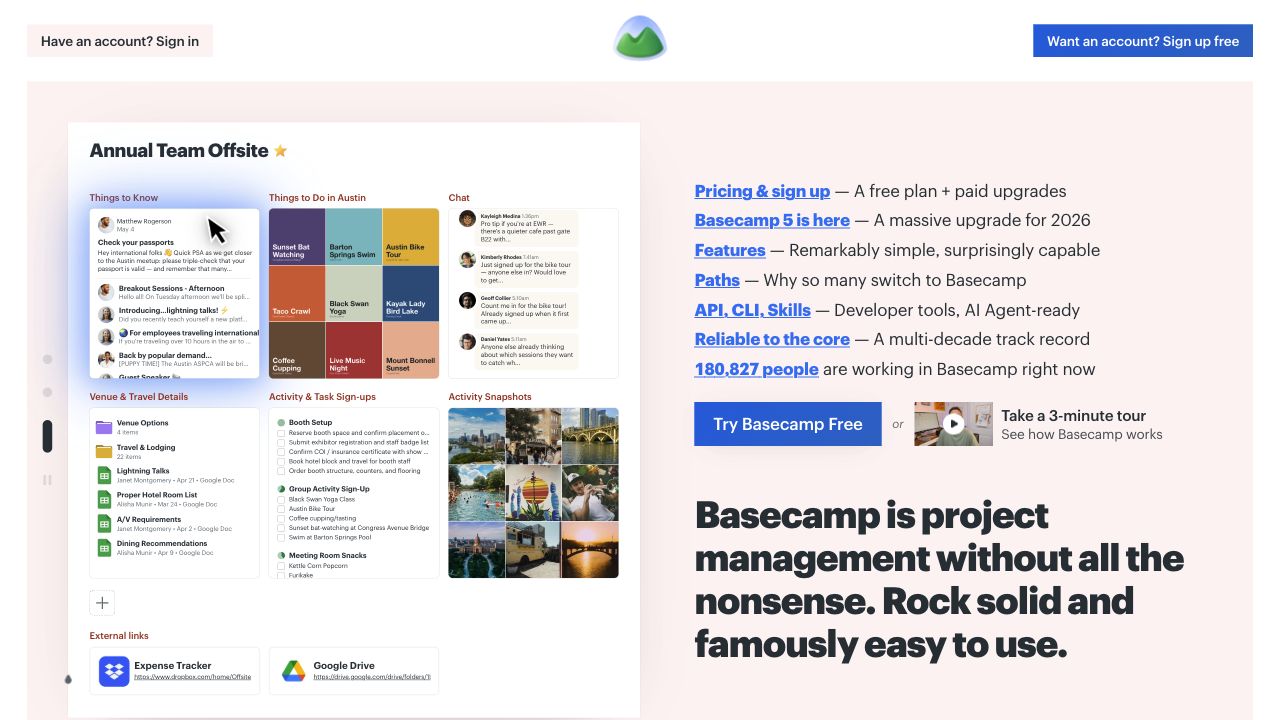The height and width of the screenshot is (720, 1280).
Task: Select the second slide indicator dot
Action: pos(47,392)
